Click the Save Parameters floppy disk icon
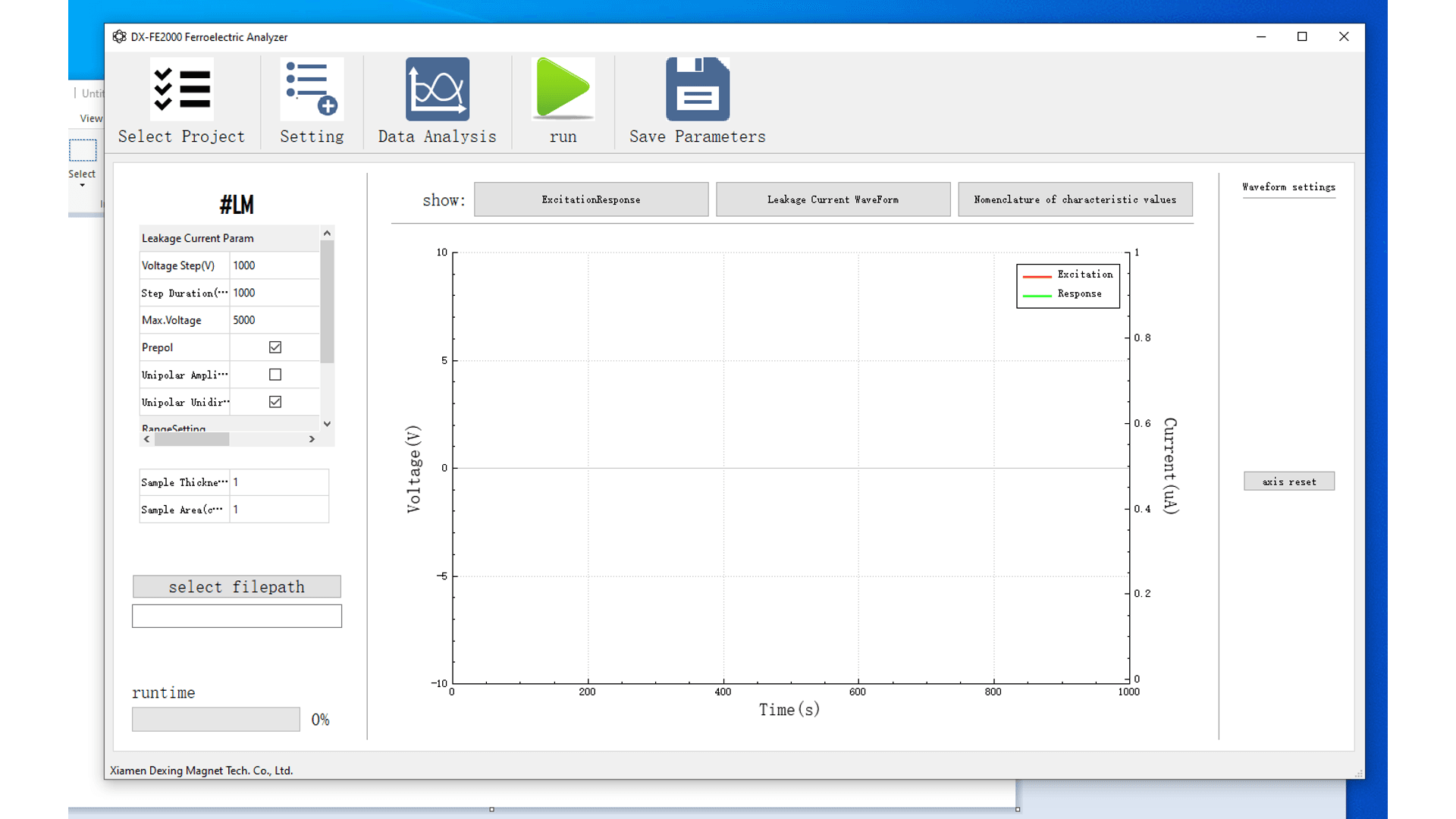The width and height of the screenshot is (1456, 819). point(696,89)
